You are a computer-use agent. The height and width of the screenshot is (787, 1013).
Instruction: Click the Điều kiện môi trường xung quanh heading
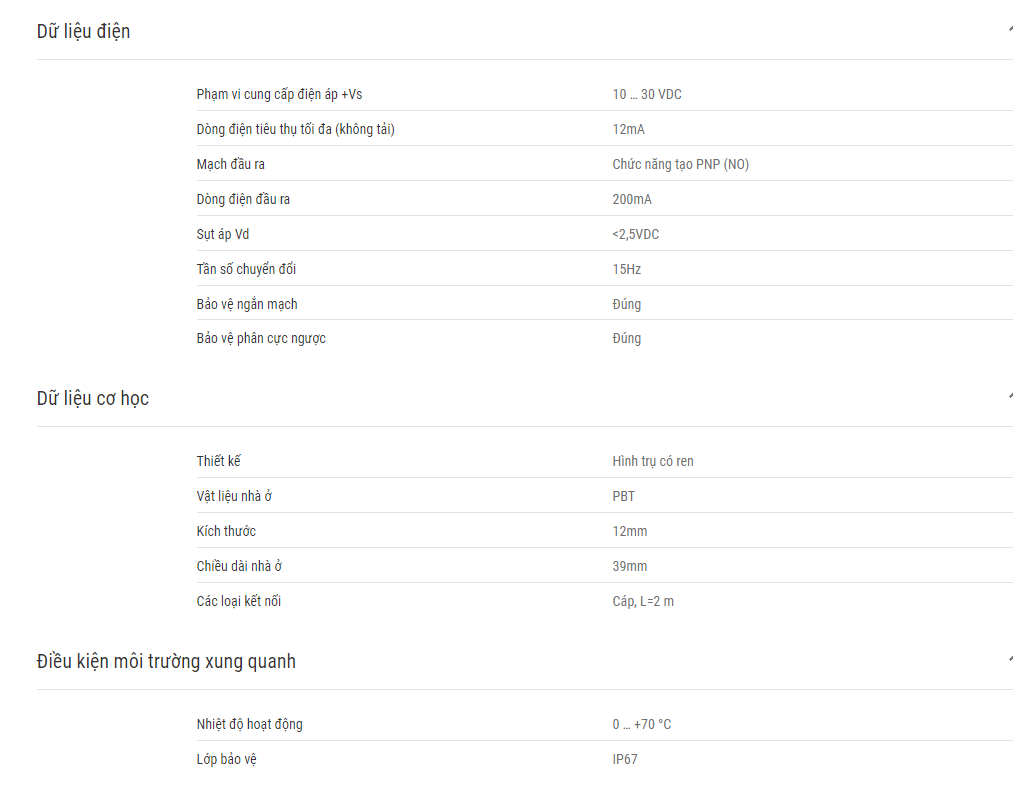click(x=166, y=662)
